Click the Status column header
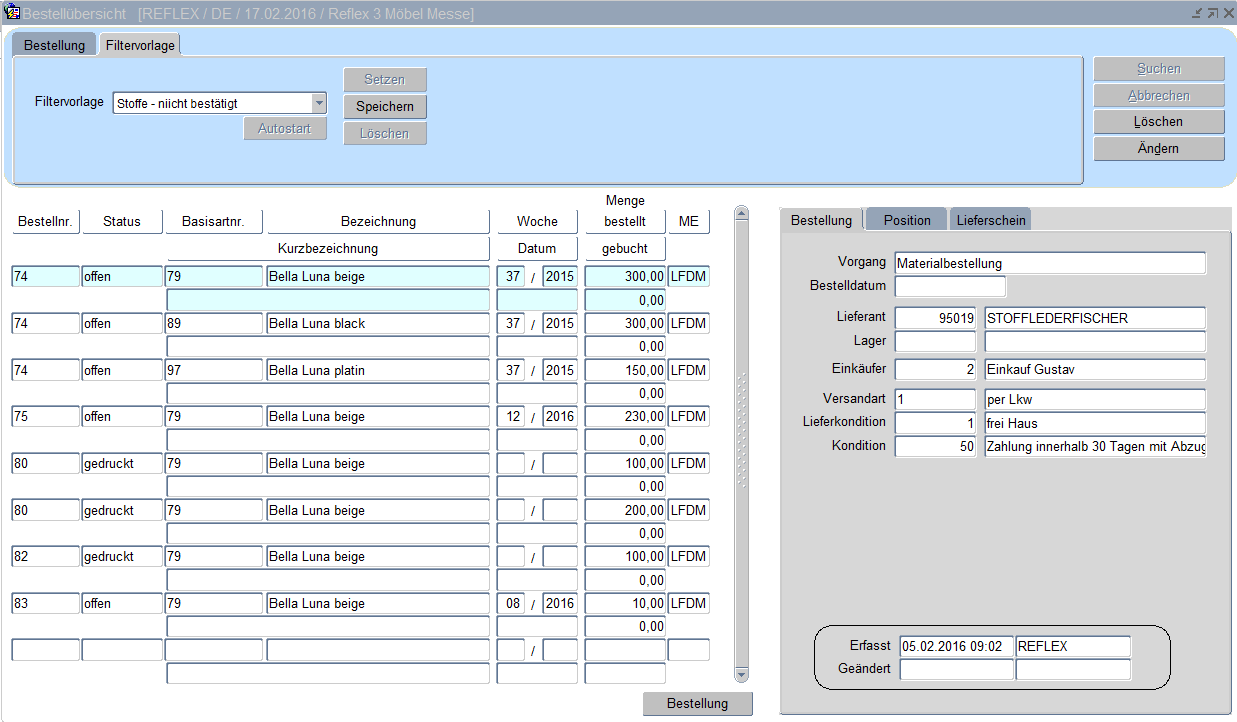The image size is (1237, 722). tap(122, 222)
